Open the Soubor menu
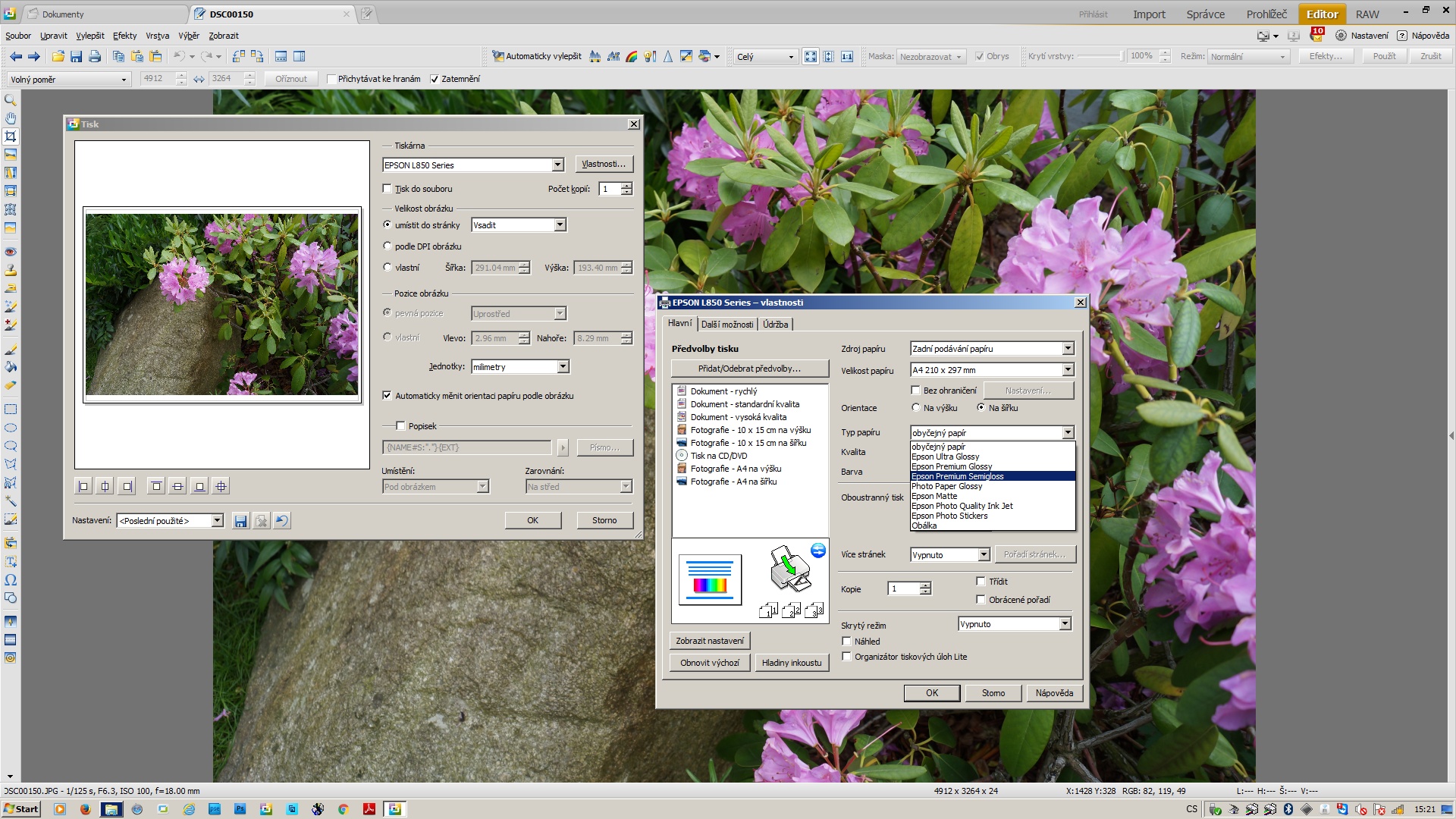Image resolution: width=1456 pixels, height=819 pixels. 18,36
